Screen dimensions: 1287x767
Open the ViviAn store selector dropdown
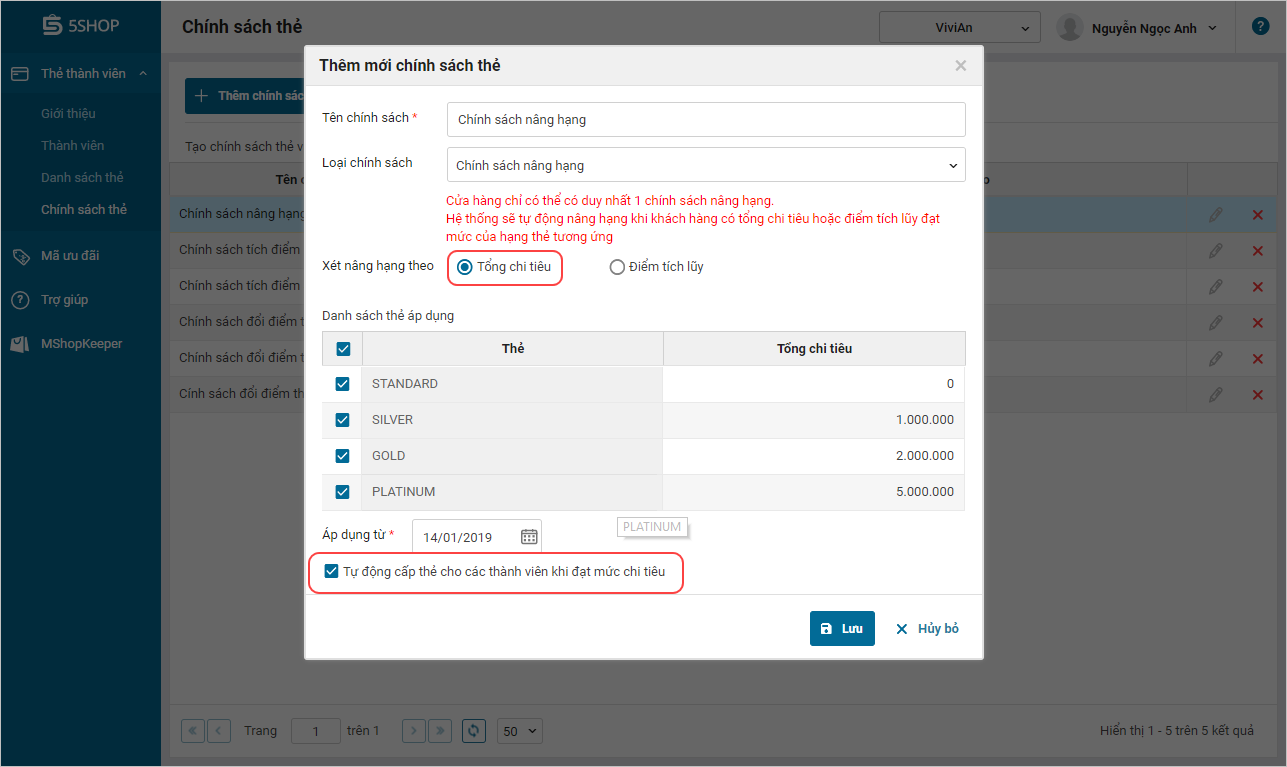click(x=959, y=28)
